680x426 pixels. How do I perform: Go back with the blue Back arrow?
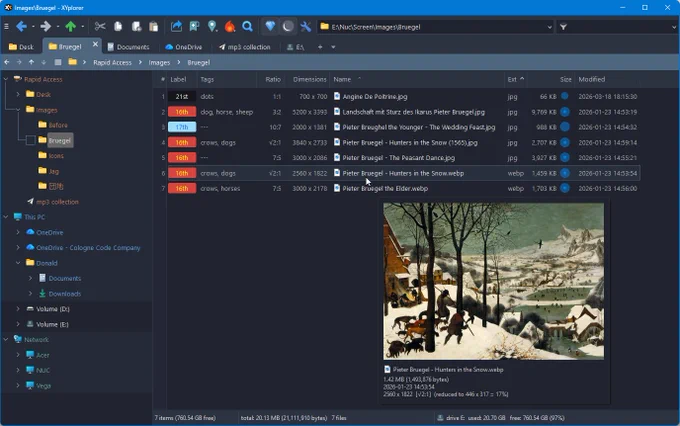point(21,27)
